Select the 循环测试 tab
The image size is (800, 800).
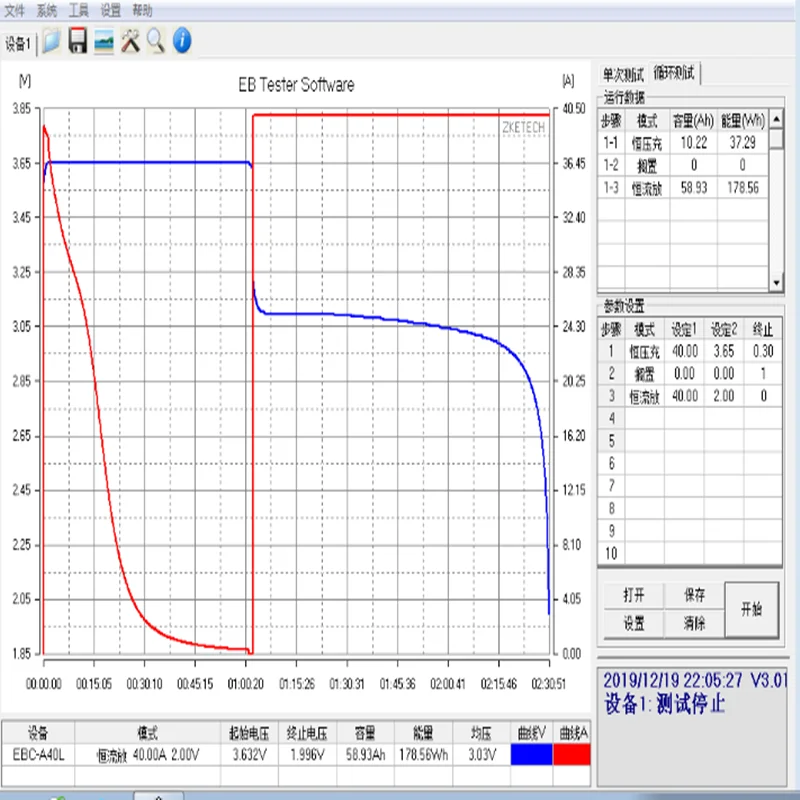tap(675, 73)
